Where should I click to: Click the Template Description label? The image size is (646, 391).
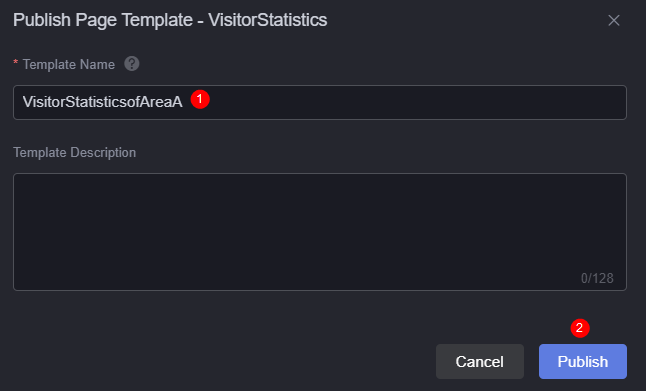(75, 152)
